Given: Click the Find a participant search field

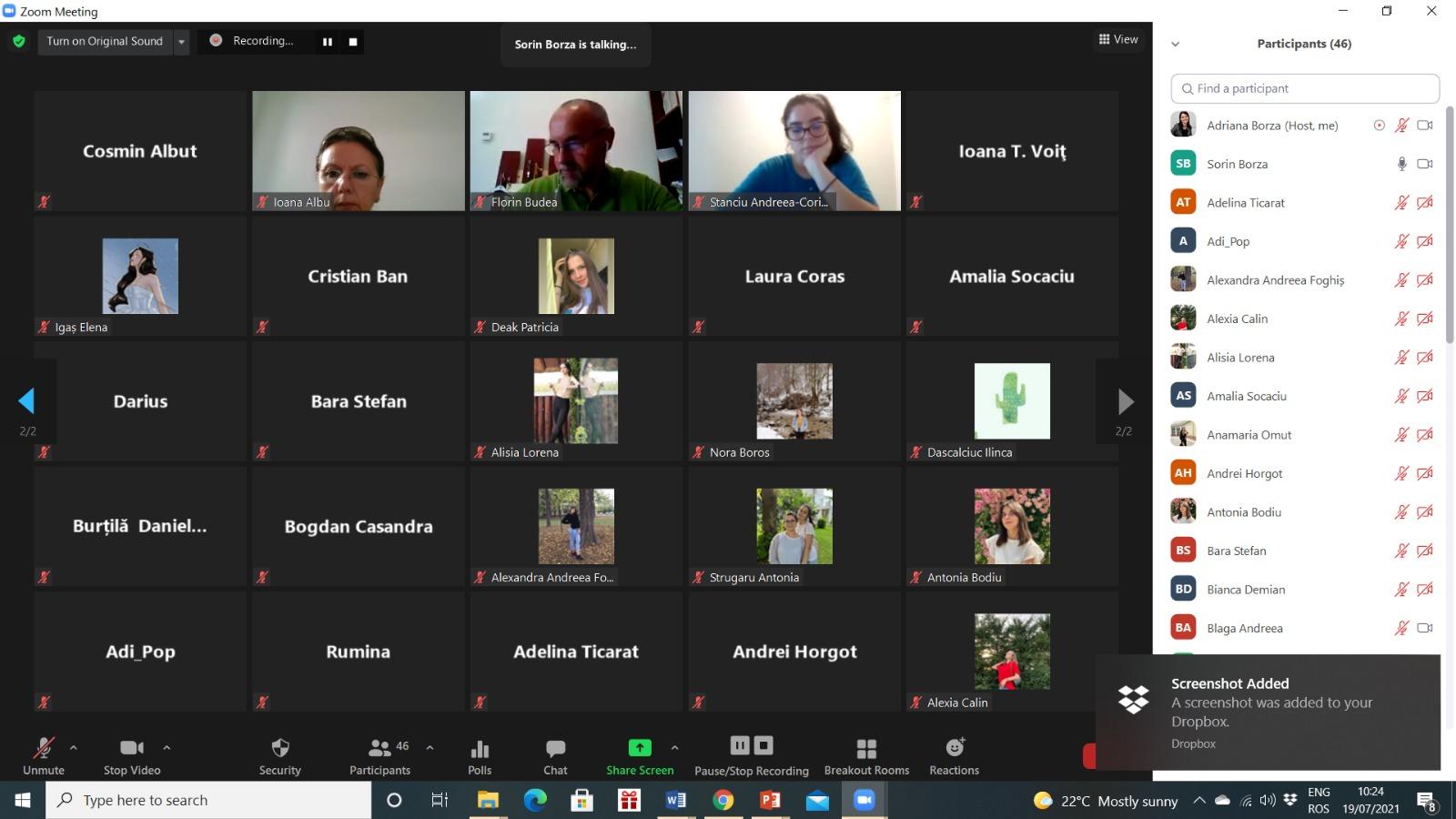Looking at the screenshot, I should [1305, 88].
